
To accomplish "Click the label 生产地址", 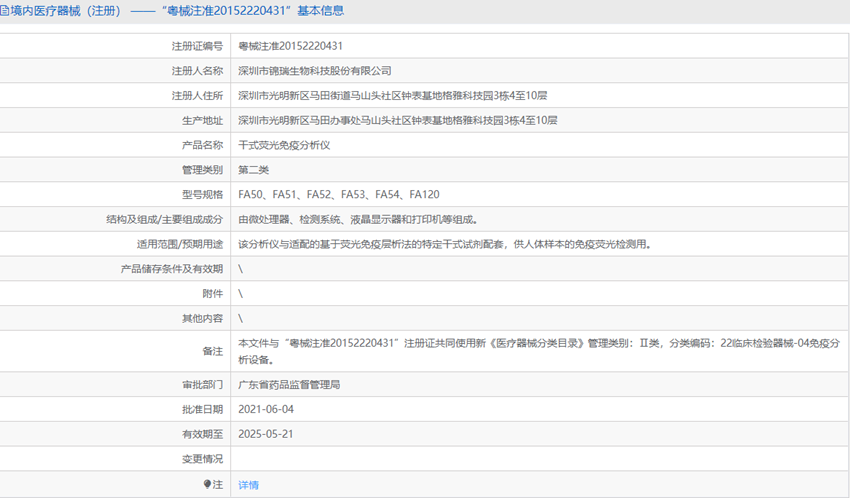I will tap(202, 120).
